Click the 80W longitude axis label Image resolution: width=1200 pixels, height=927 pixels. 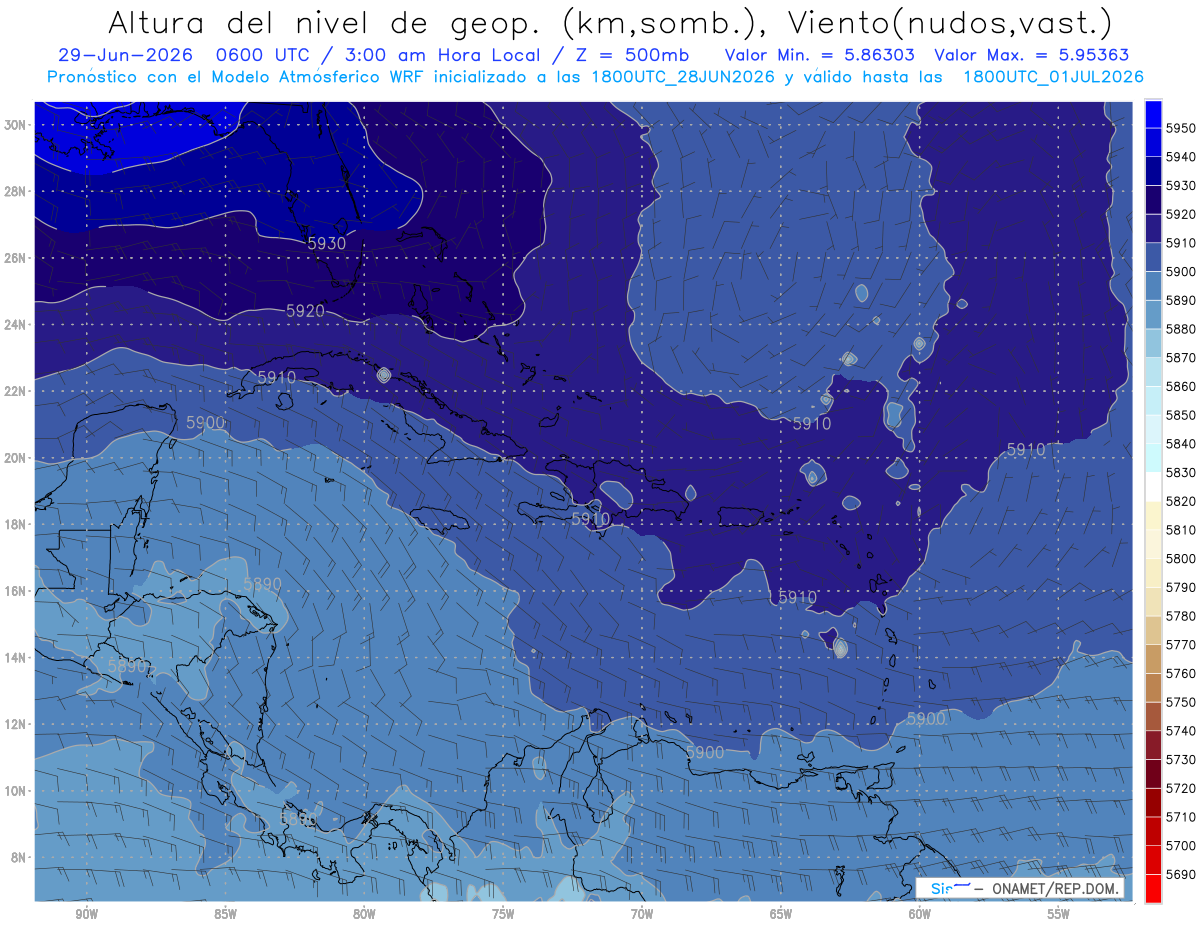364,914
